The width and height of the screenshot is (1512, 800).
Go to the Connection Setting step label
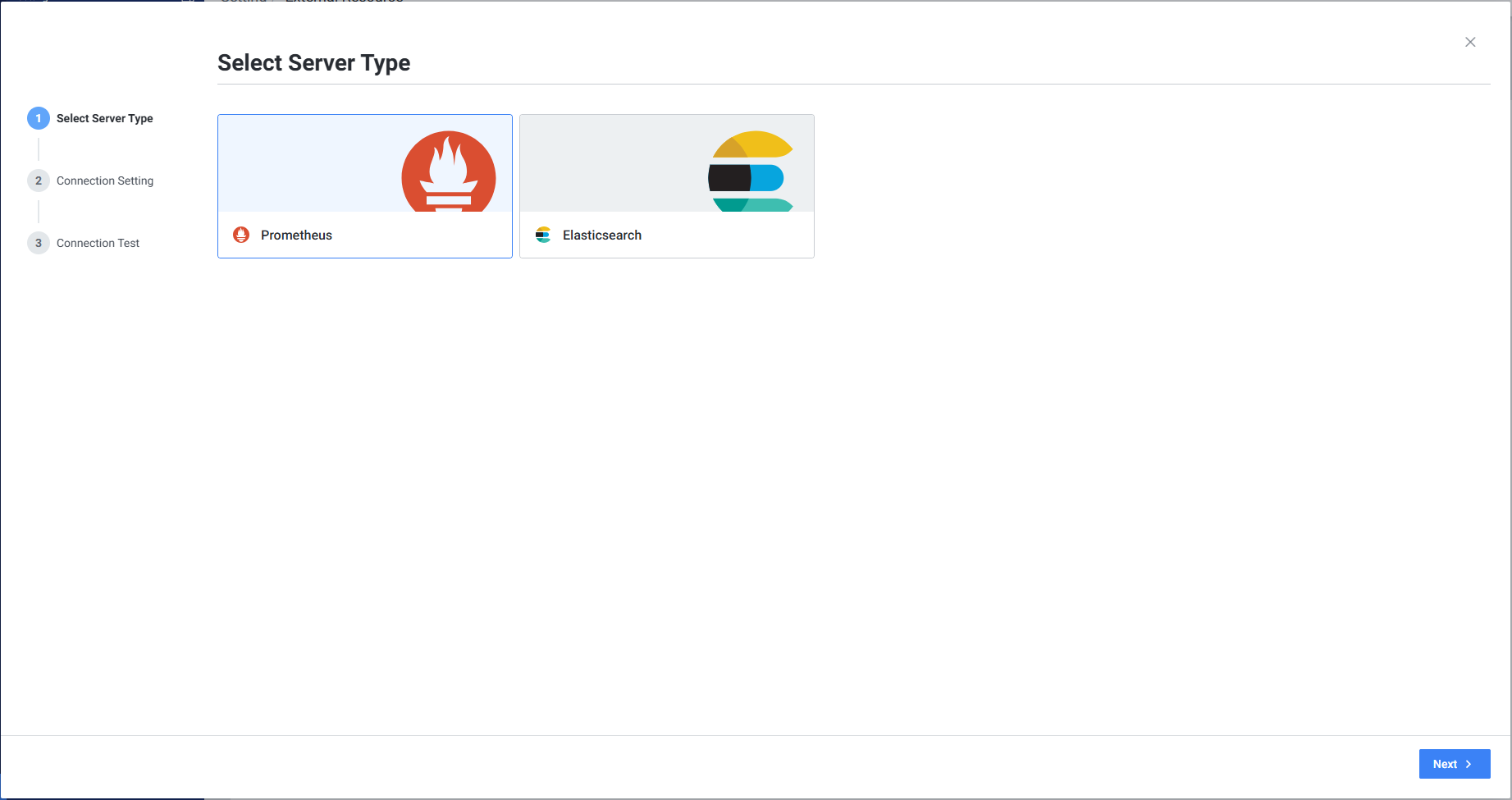tap(105, 181)
